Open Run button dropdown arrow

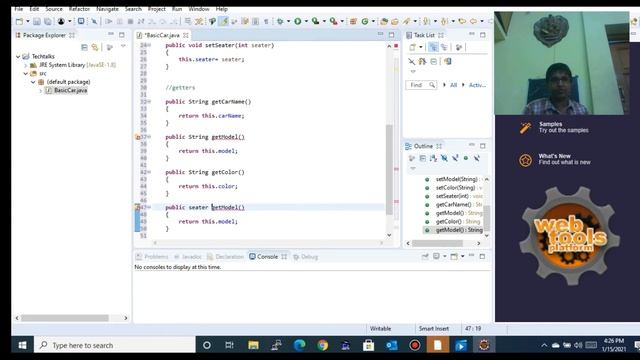(x=306, y=21)
